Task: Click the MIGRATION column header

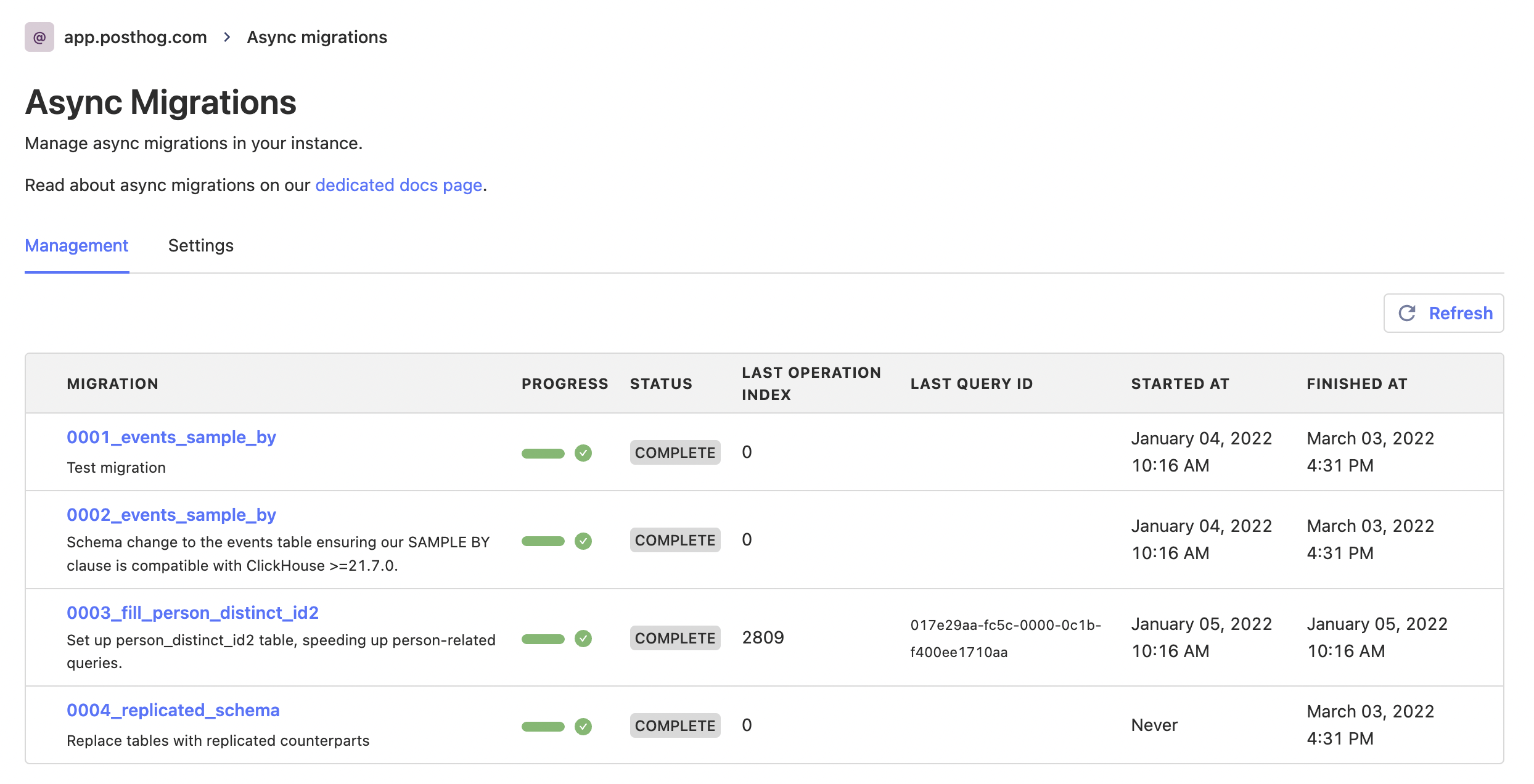Action: point(113,383)
